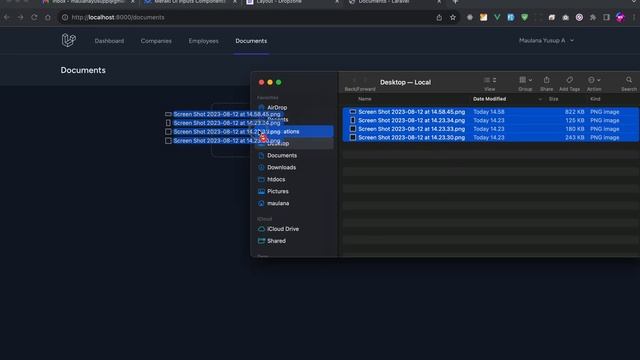Switch to the Layout - Dropzone browser tab

292,2
